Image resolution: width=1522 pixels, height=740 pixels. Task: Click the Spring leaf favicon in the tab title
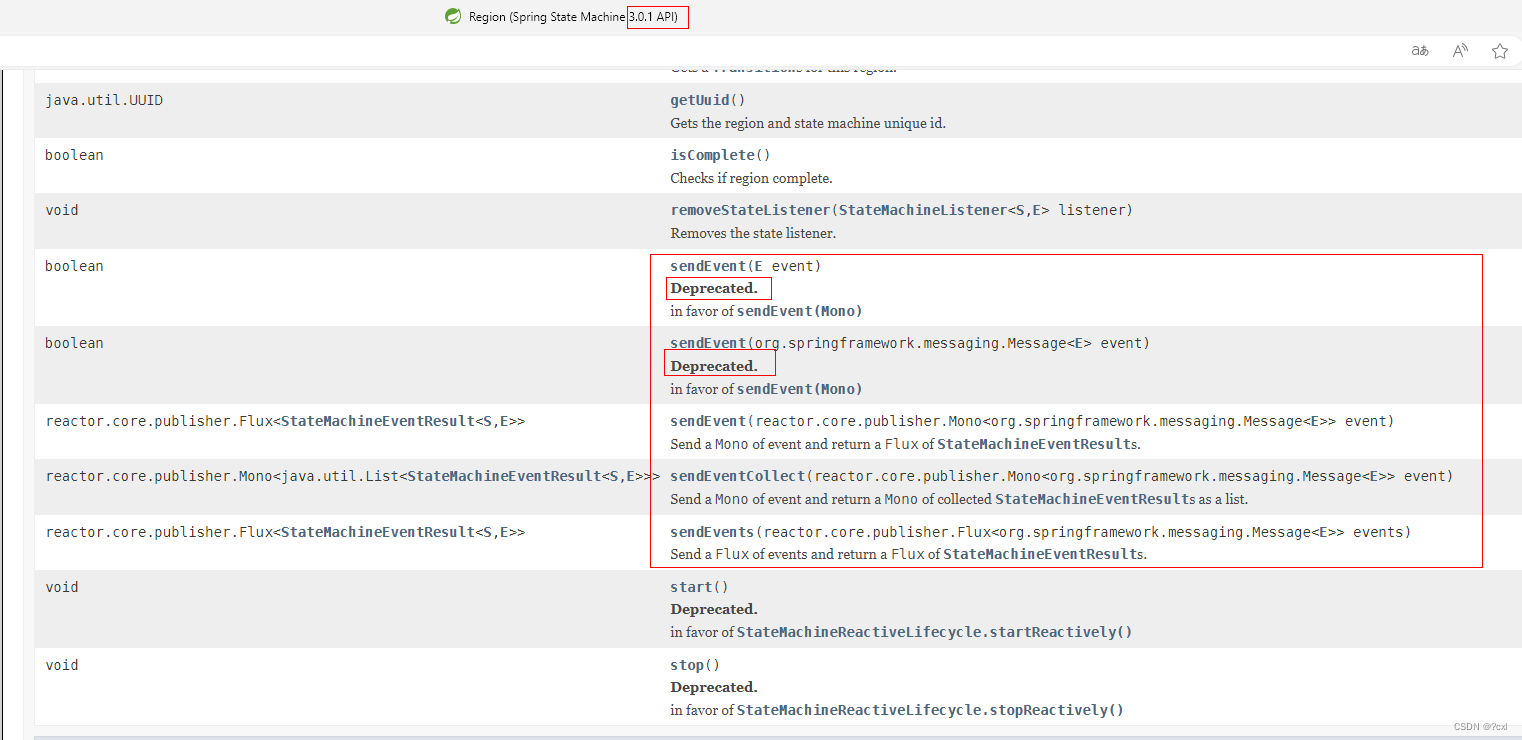pos(453,17)
